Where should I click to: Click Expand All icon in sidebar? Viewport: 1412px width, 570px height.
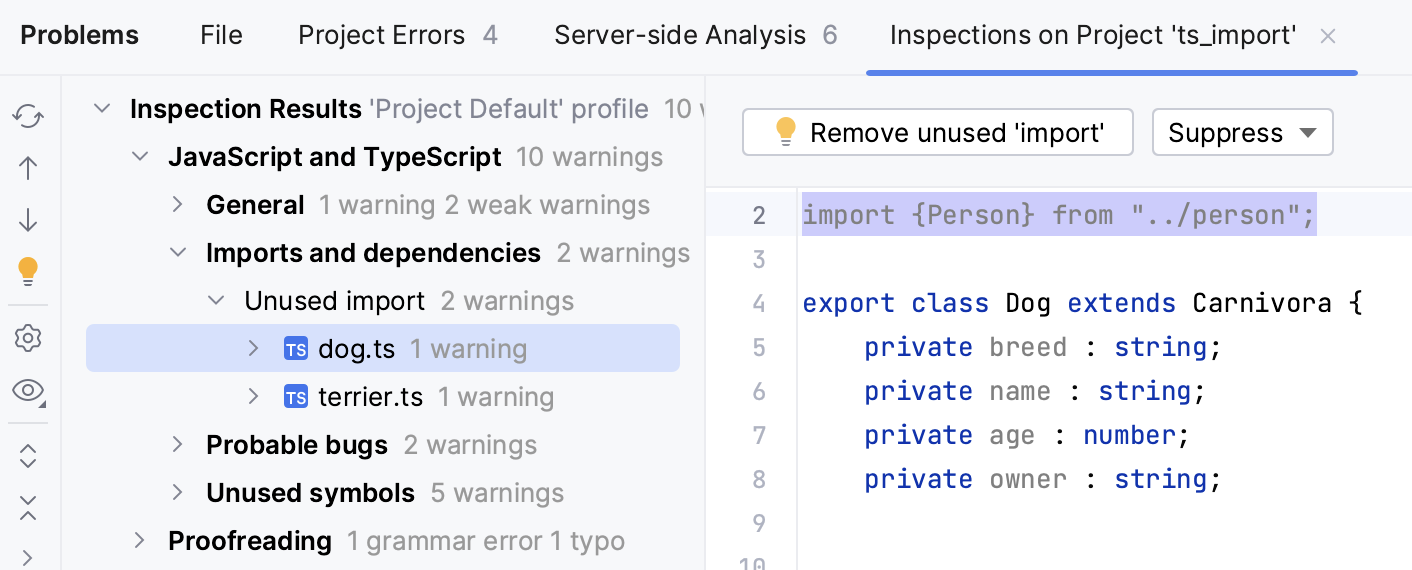[x=28, y=456]
